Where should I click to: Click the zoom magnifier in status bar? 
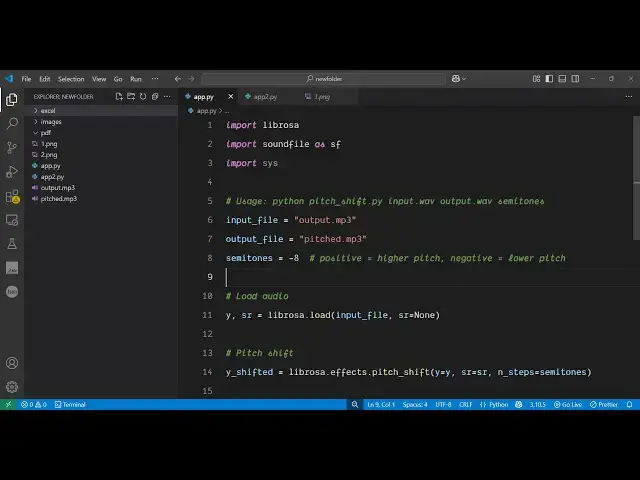point(355,404)
